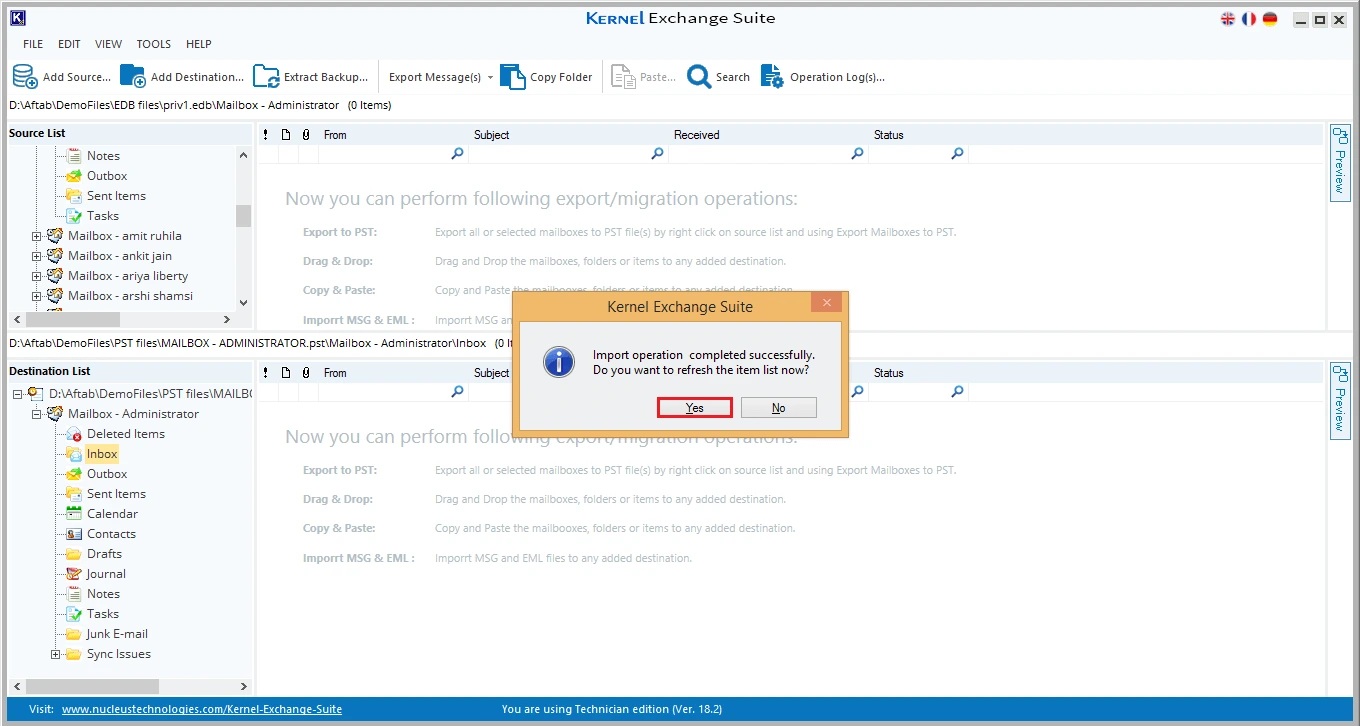Click Destination List horizontal scrollbar left arrow

coord(17,686)
